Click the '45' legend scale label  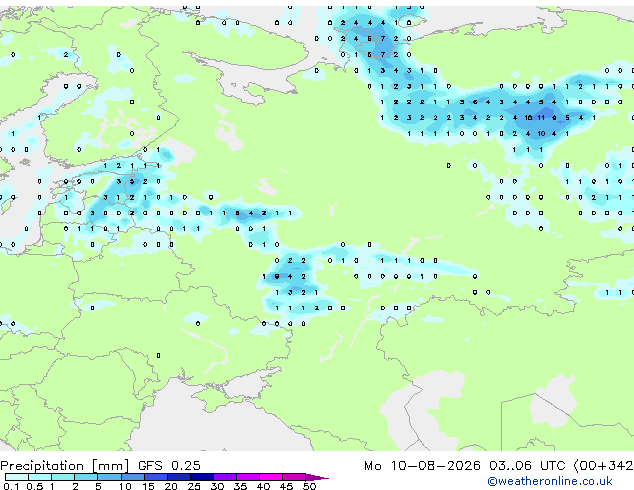286,486
